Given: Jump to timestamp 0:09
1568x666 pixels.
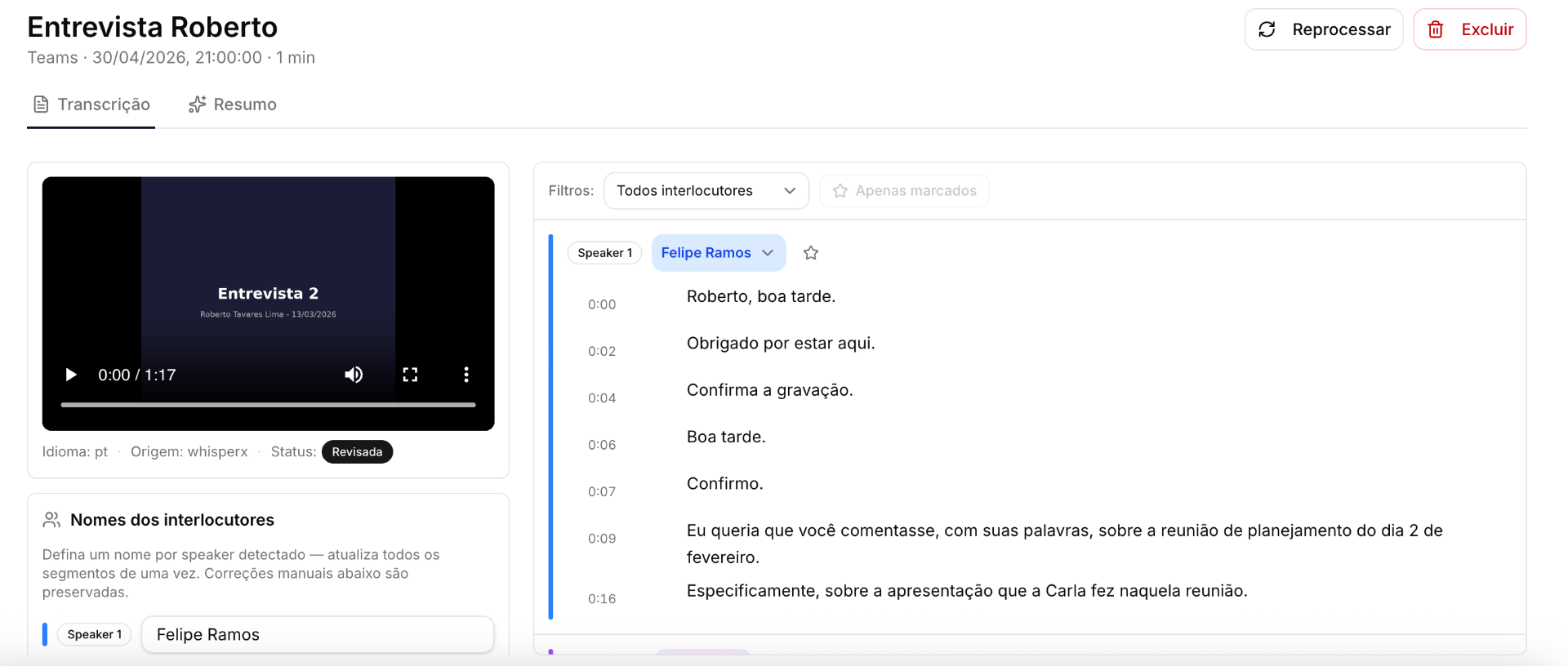Looking at the screenshot, I should (602, 538).
